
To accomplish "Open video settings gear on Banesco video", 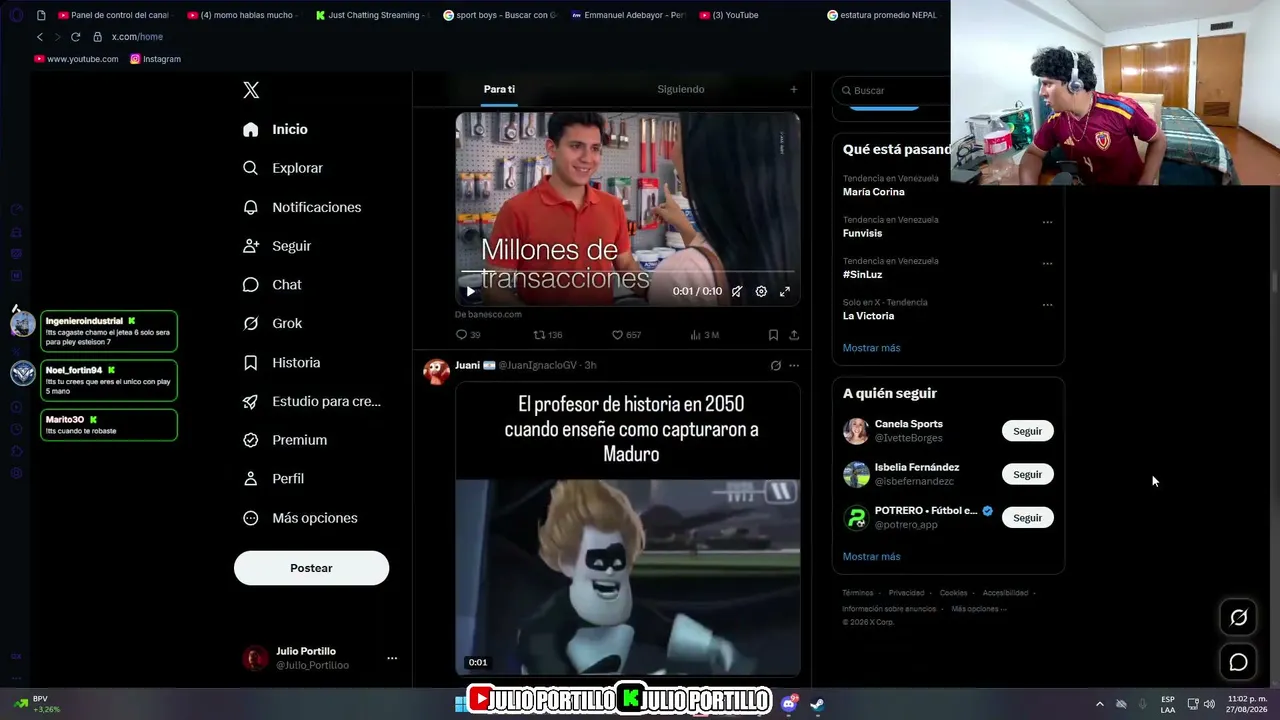I will pos(761,292).
